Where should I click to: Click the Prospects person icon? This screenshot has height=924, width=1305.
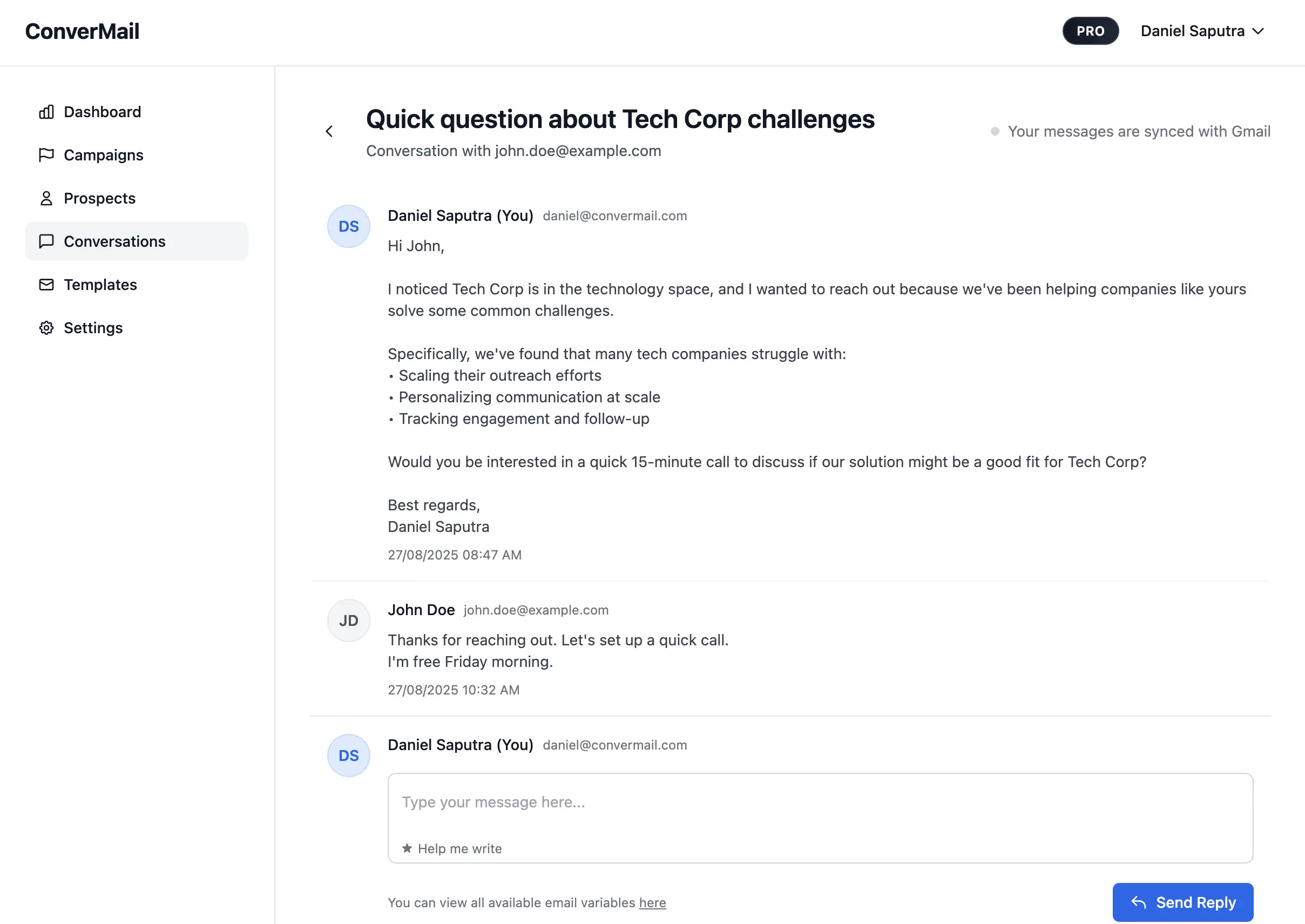pos(46,198)
